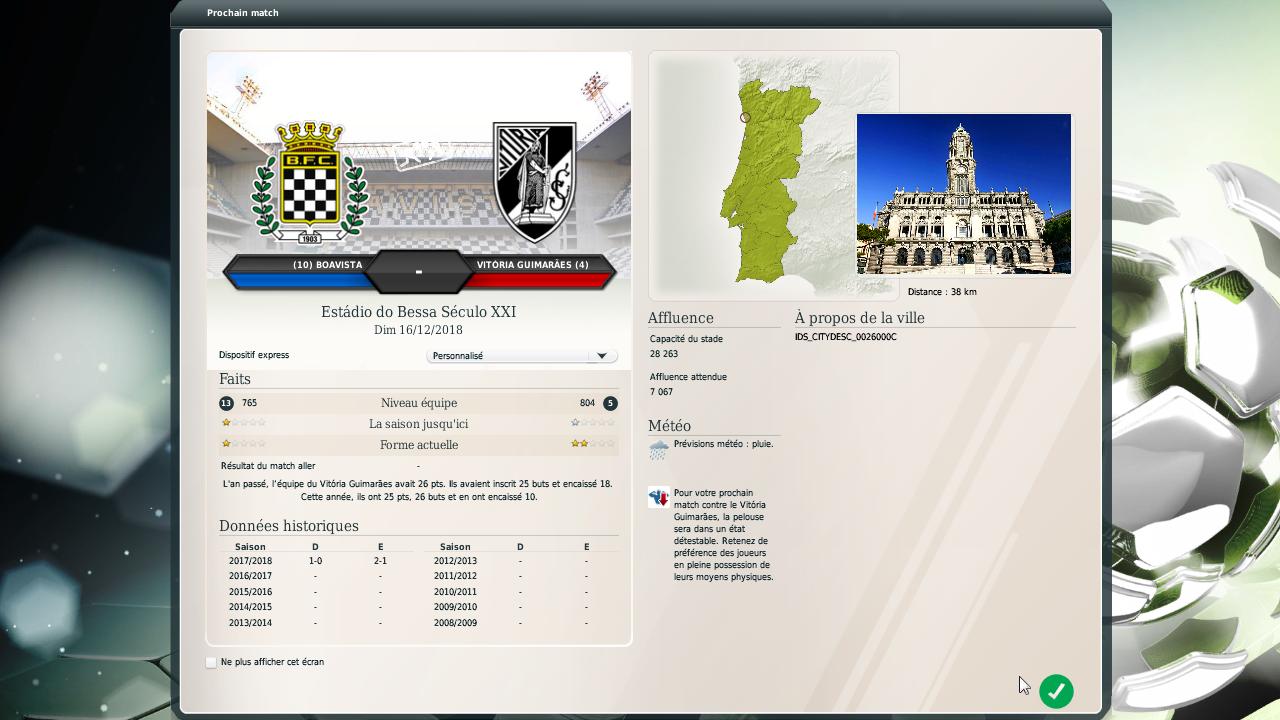Click the pitch condition warning icon
Image resolution: width=1280 pixels, height=720 pixels.
(658, 497)
